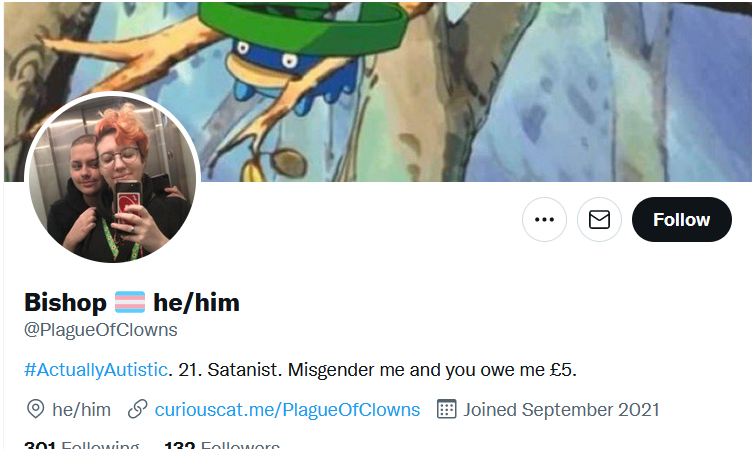Click the envelope message icon
754x449 pixels.
pos(599,219)
